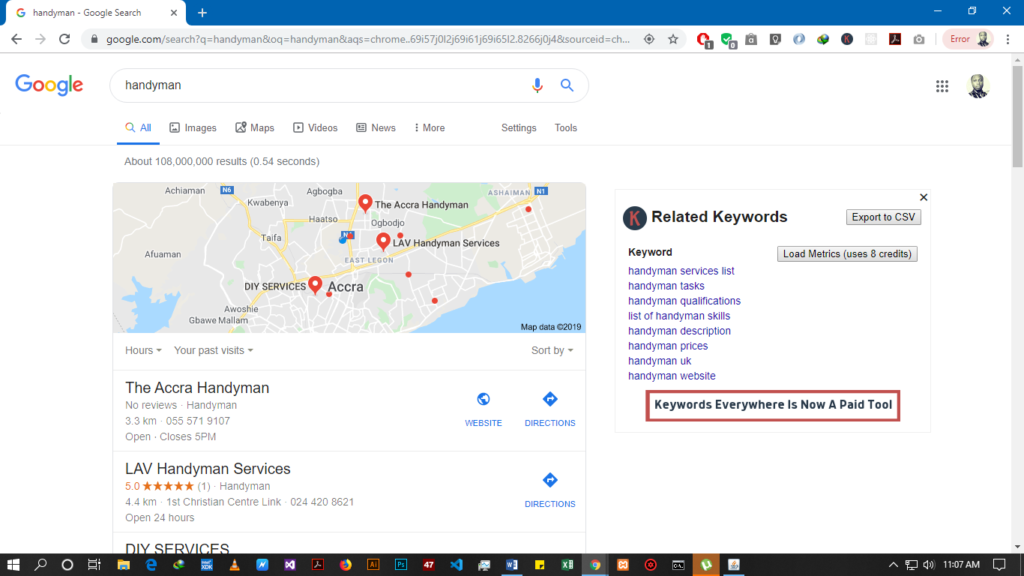Switch to the Images tab
Screen dimensions: 1024x576
click(193, 128)
